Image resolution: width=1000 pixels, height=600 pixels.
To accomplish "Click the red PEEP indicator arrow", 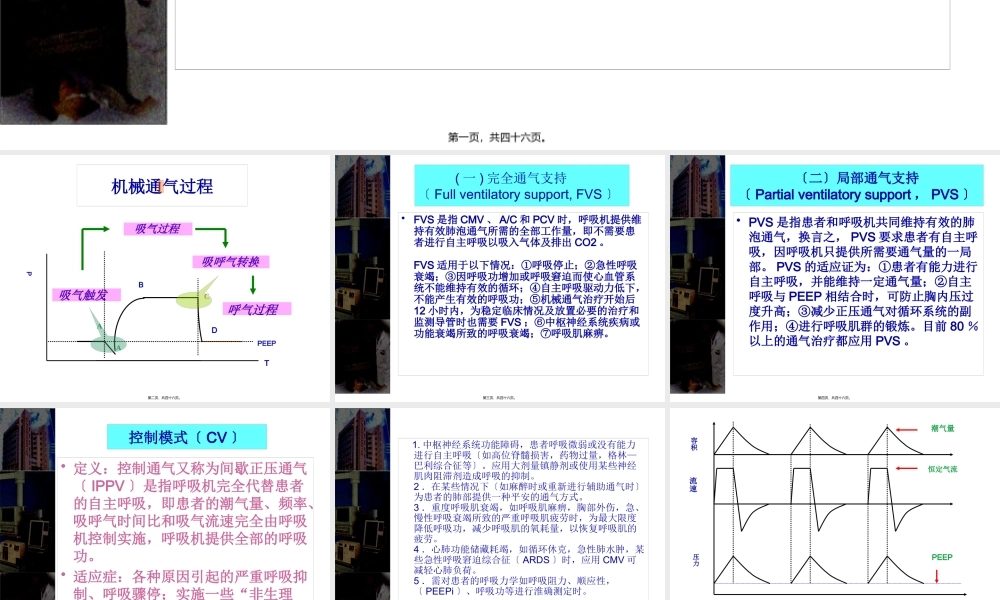I will 936,576.
